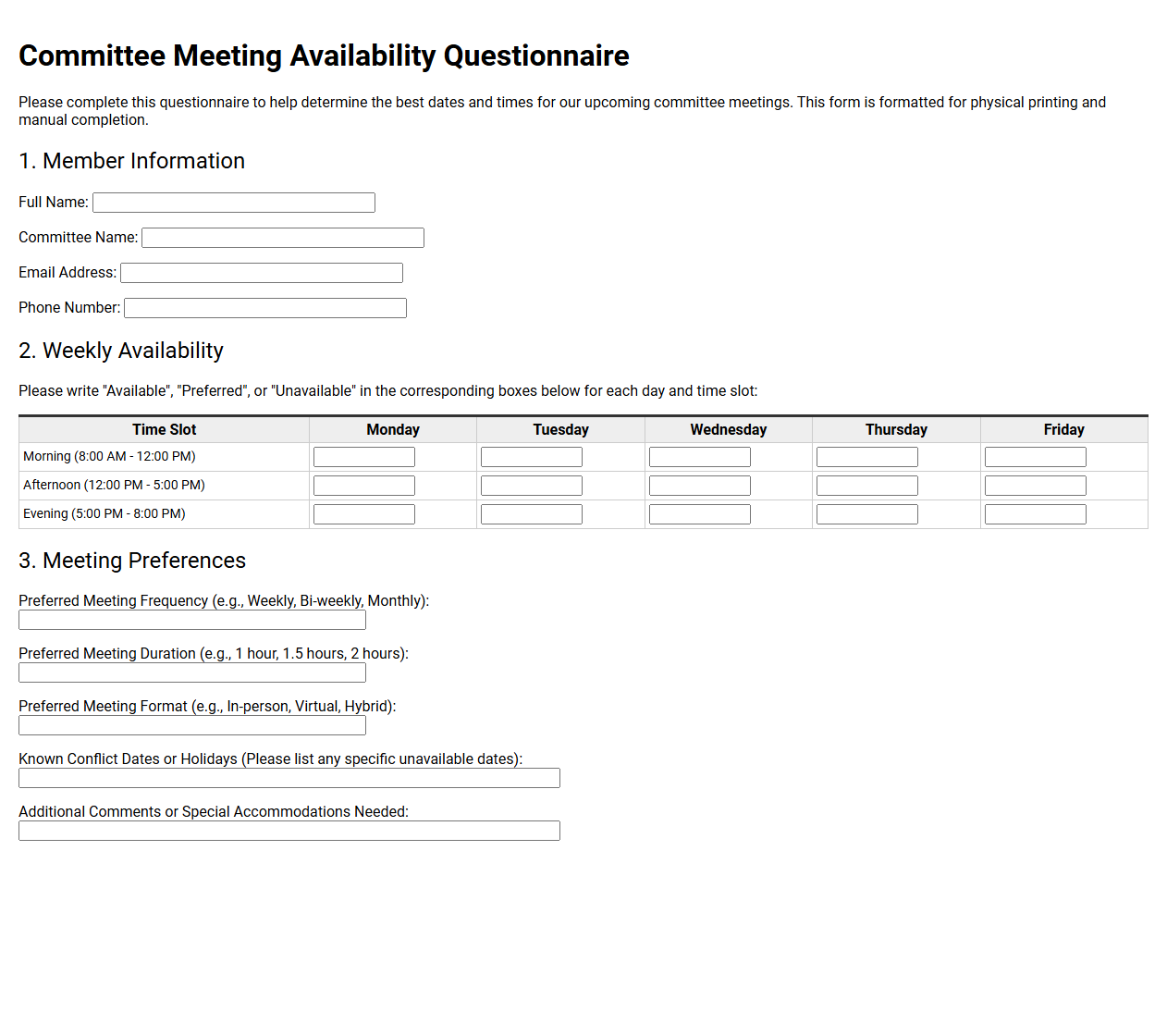The image size is (1167, 1036).
Task: Select the Wednesday Evening availability box
Action: pos(700,514)
